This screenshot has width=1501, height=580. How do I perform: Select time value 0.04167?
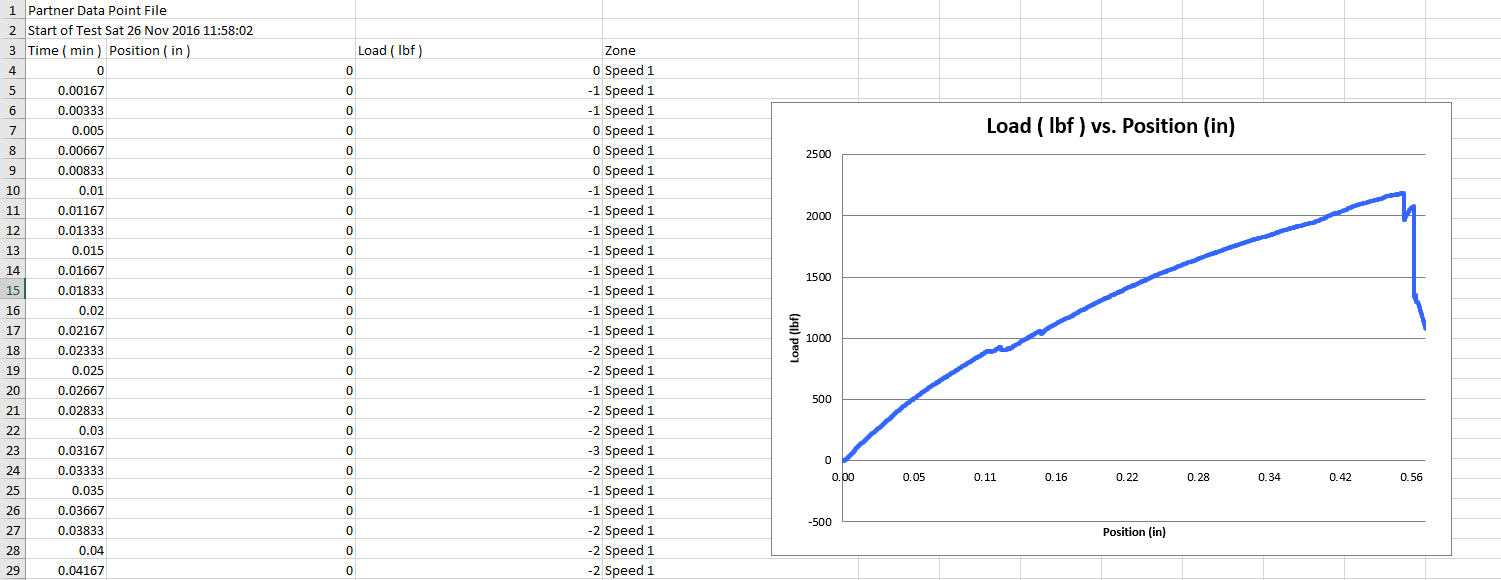click(65, 570)
